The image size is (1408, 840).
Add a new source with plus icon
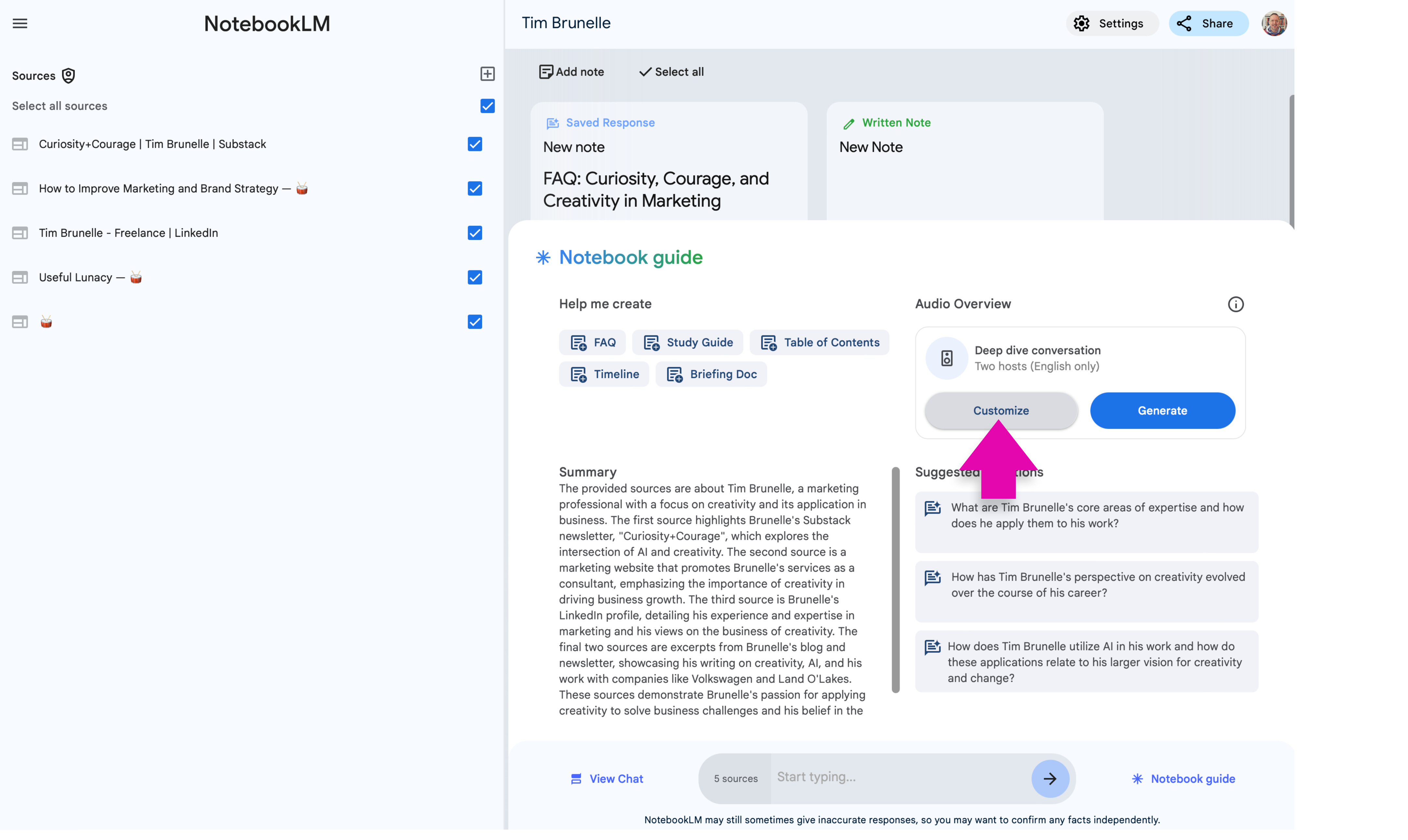point(488,74)
